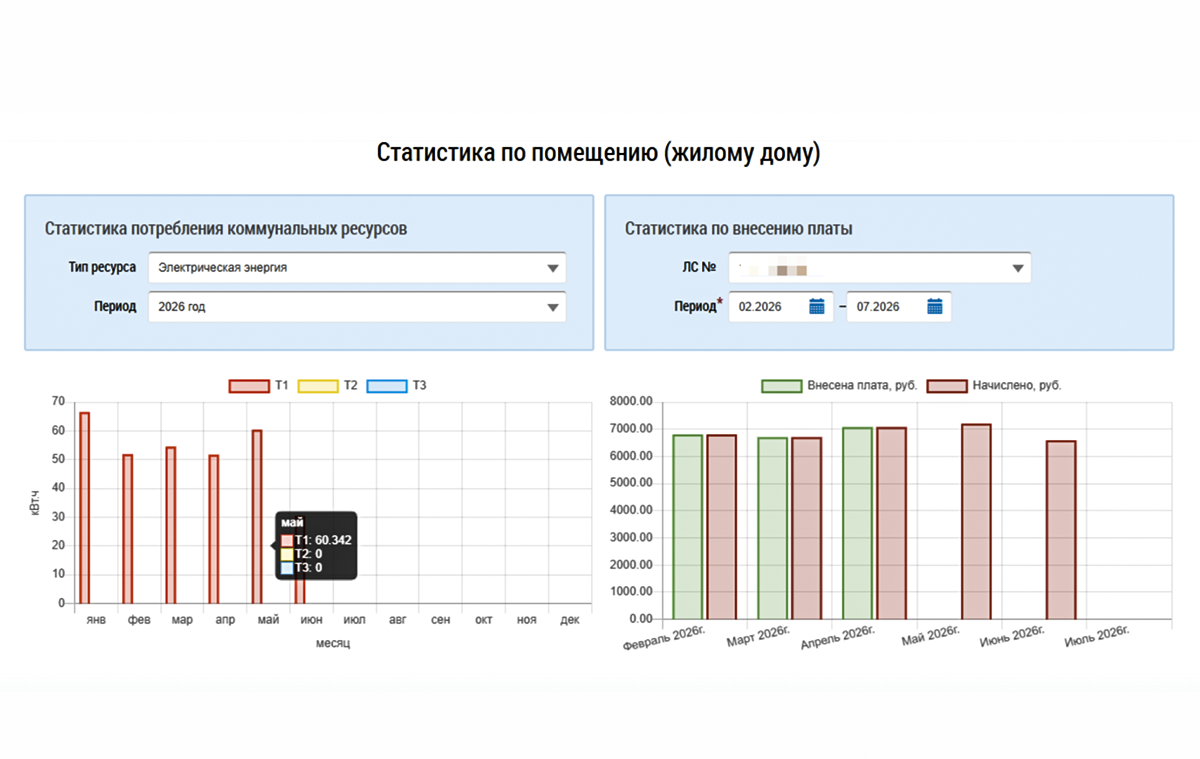The height and width of the screenshot is (759, 1200).
Task: Click the red charged bar for Апрель 2026г.
Action: [x=892, y=523]
